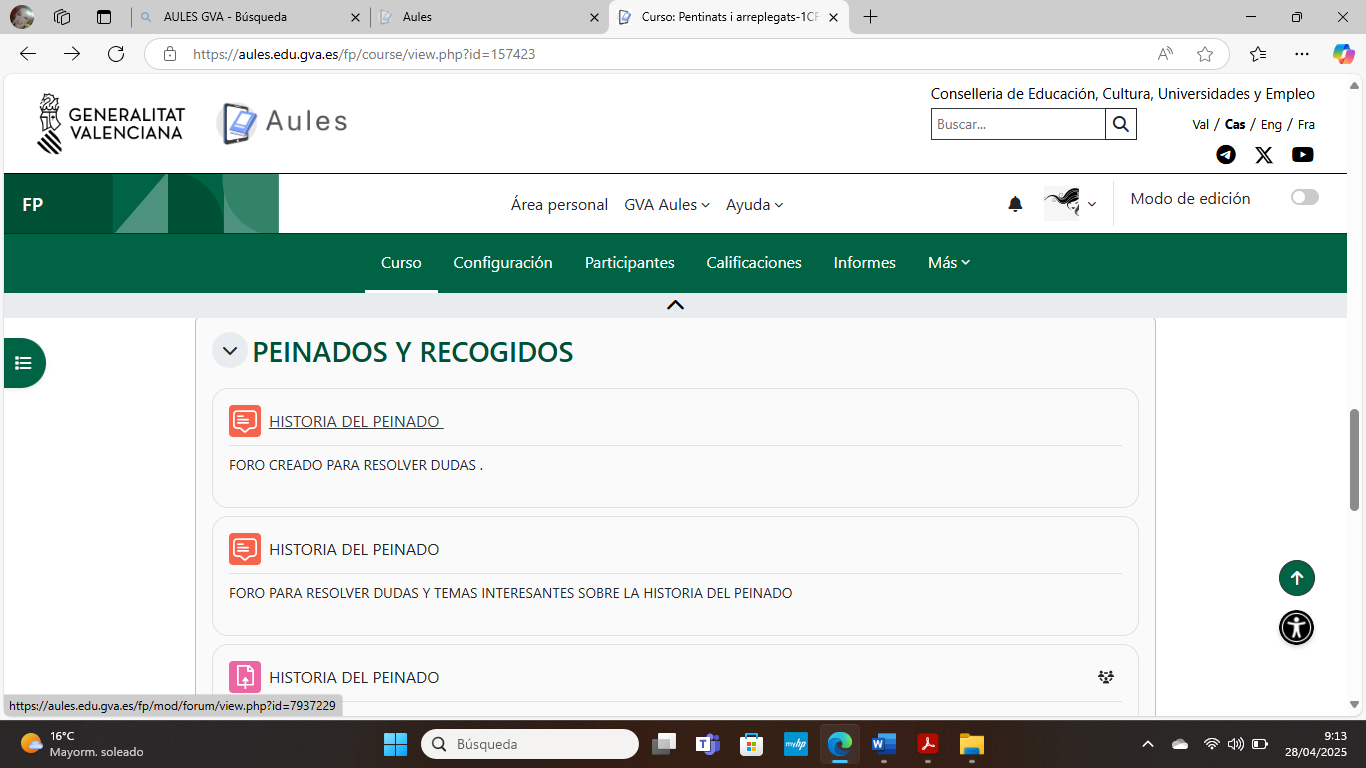Collapse the PEINADOS Y RECOGIDOS section
Screen dimensions: 1366x768
tap(229, 351)
